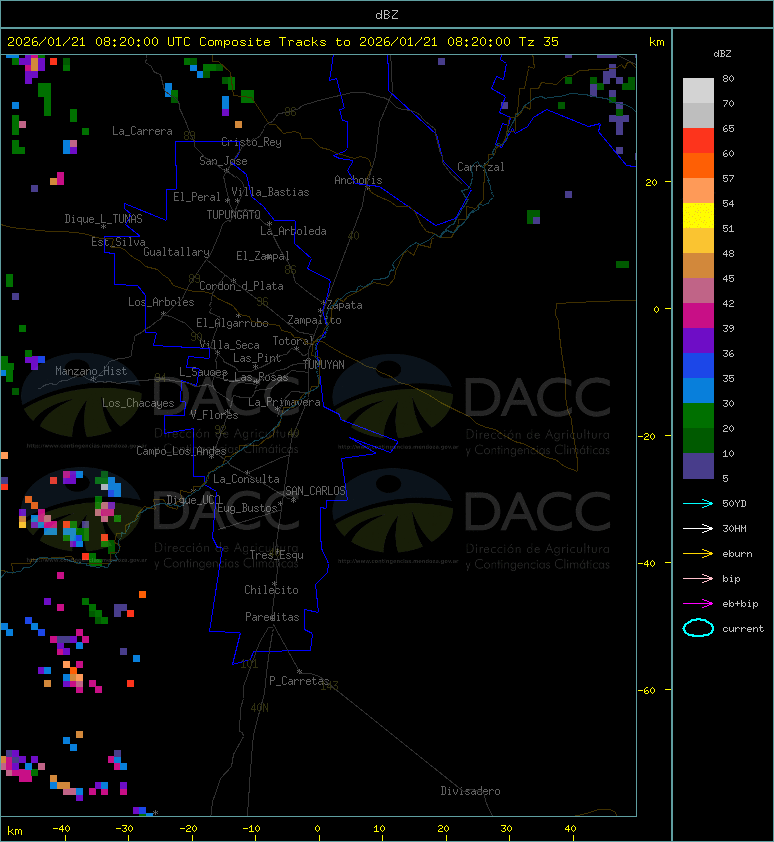The image size is (774, 842).
Task: Click the Zapata label on map
Action: click(x=345, y=306)
